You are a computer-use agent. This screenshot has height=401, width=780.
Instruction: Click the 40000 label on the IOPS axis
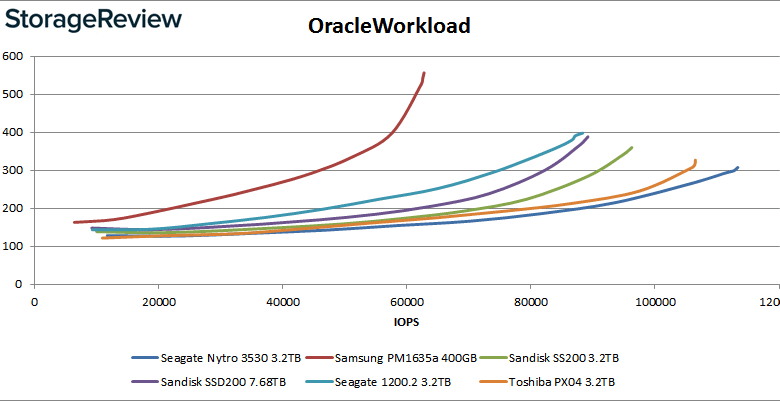pyautogui.click(x=282, y=302)
